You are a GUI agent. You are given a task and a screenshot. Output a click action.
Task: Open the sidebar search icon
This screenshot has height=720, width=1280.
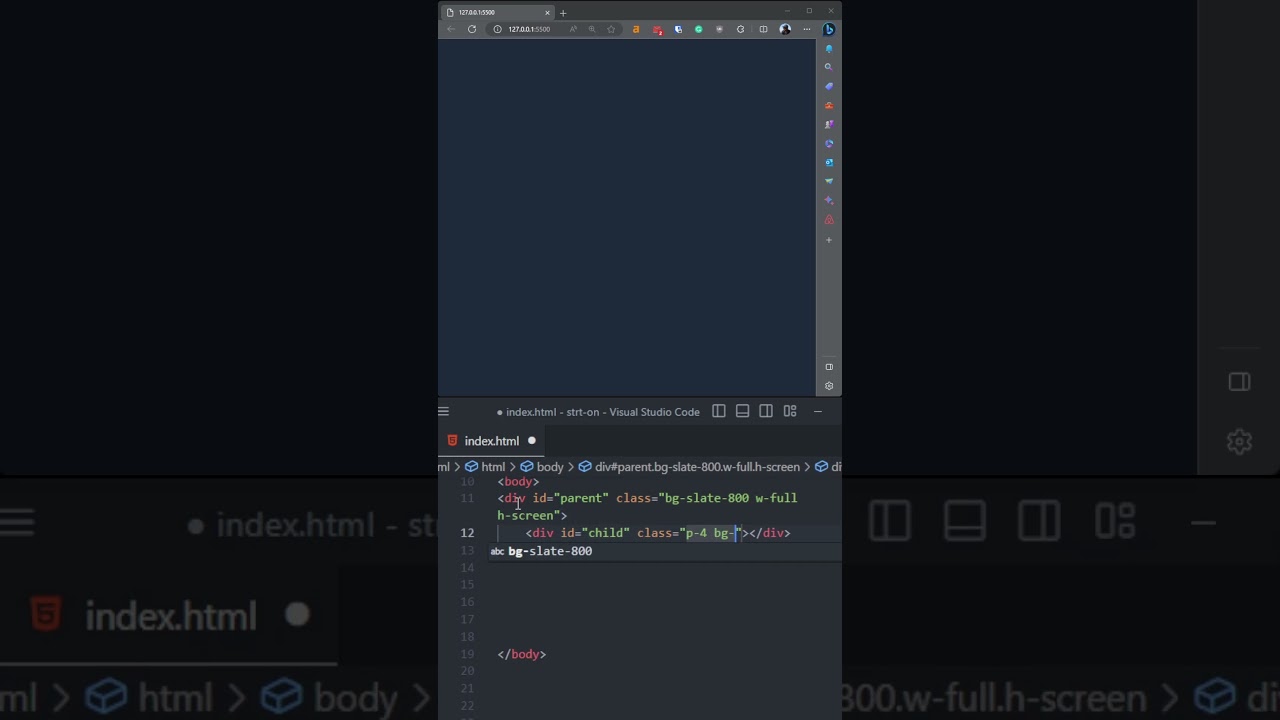point(828,67)
